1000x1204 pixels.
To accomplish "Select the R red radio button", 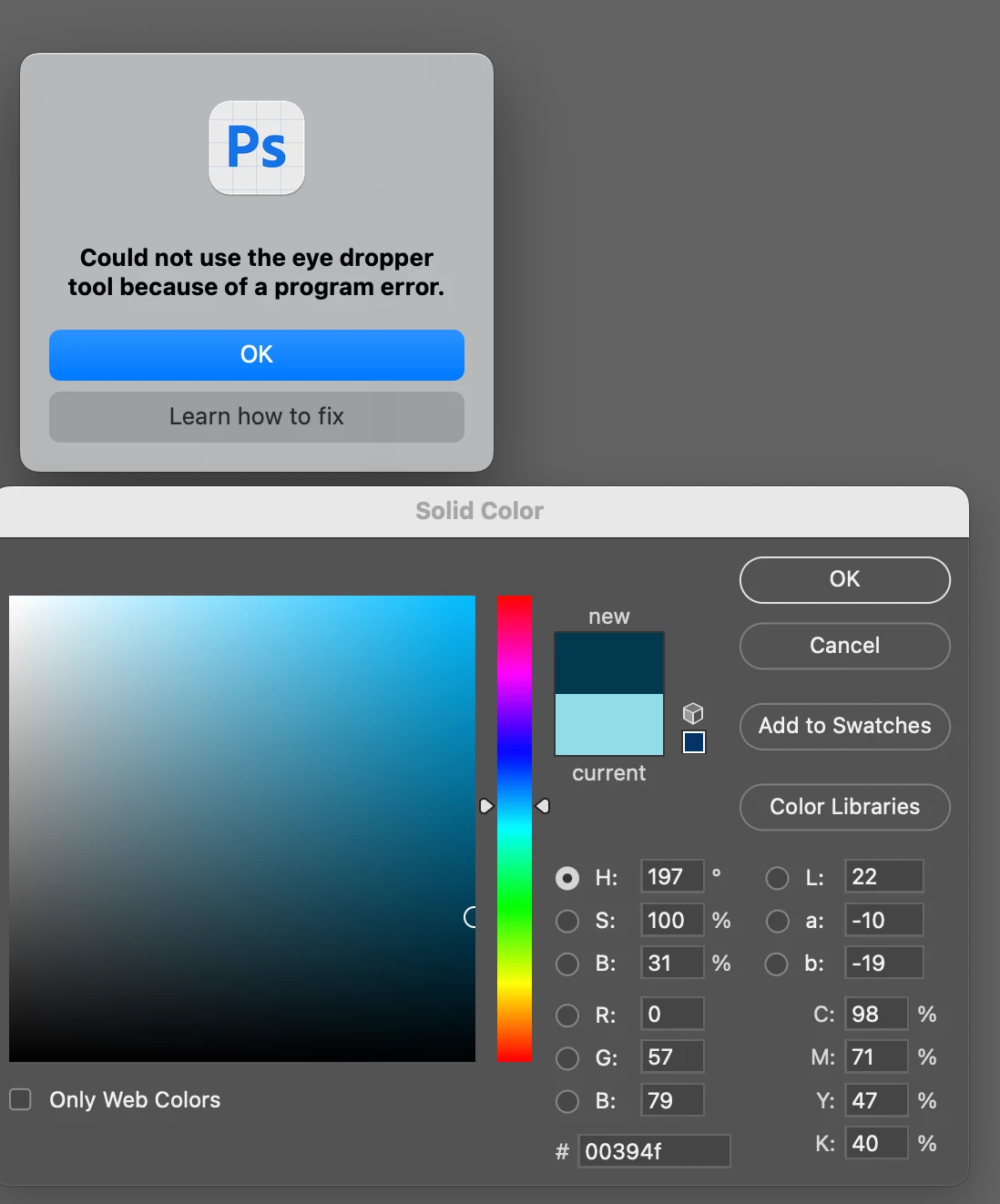I will pos(567,1015).
